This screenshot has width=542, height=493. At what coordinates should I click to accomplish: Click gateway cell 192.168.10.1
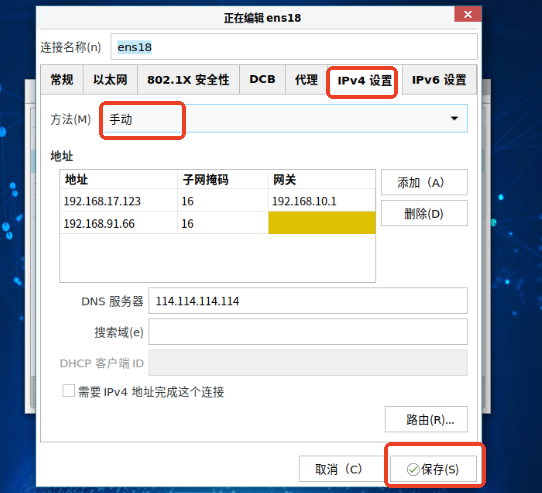[322, 201]
